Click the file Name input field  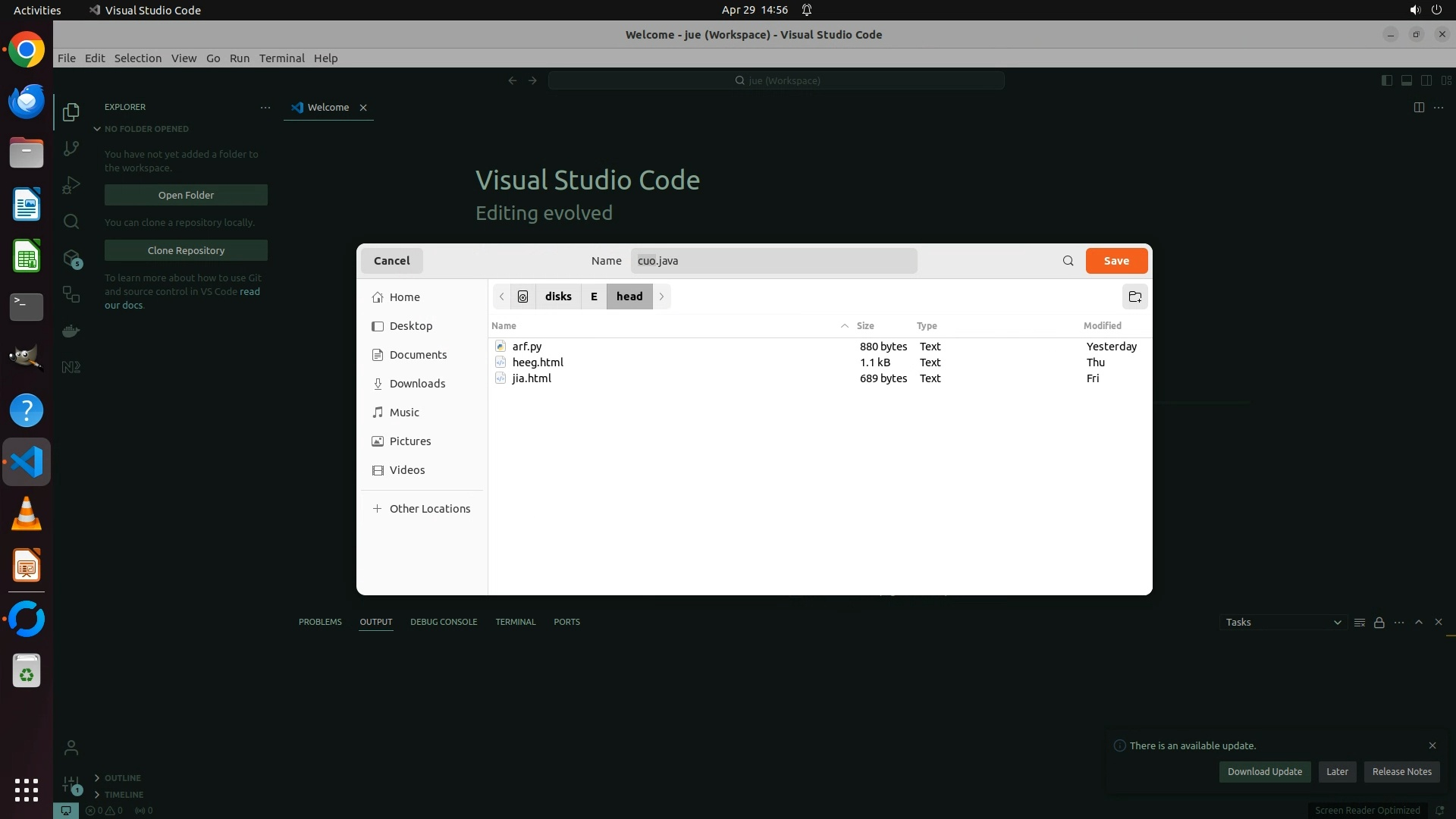click(773, 261)
